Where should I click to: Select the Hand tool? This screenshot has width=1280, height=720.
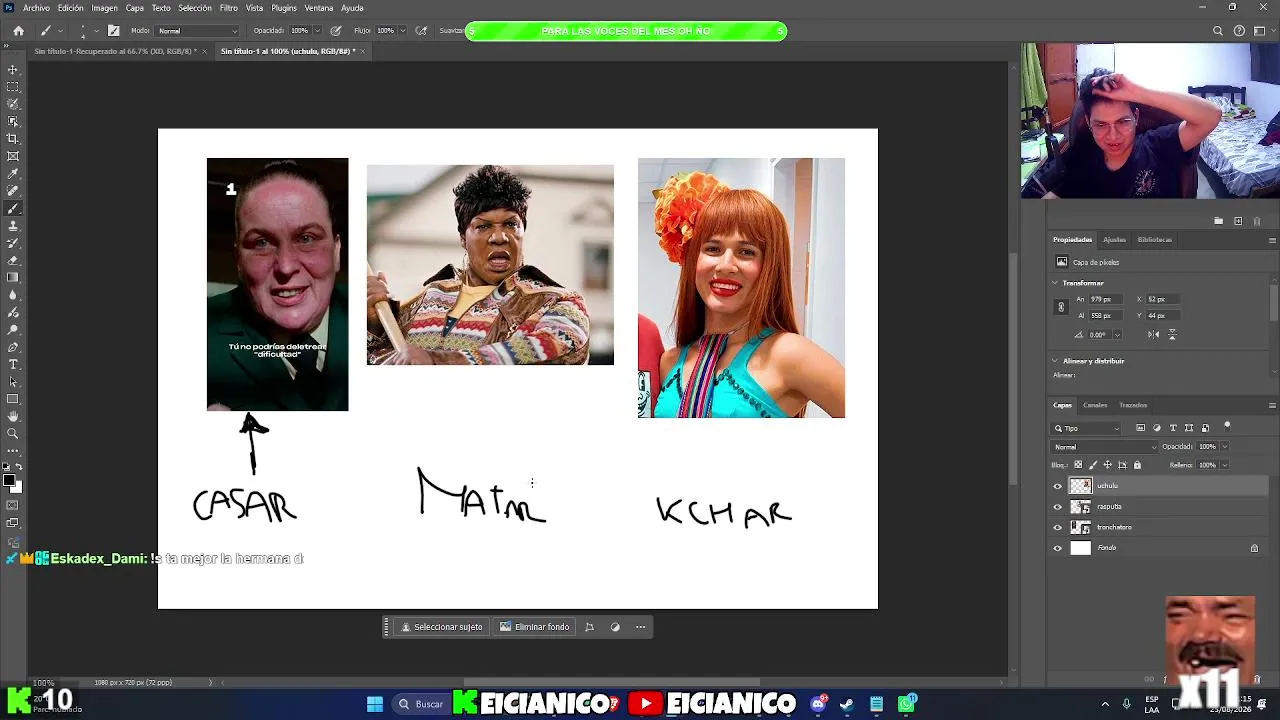tap(13, 416)
